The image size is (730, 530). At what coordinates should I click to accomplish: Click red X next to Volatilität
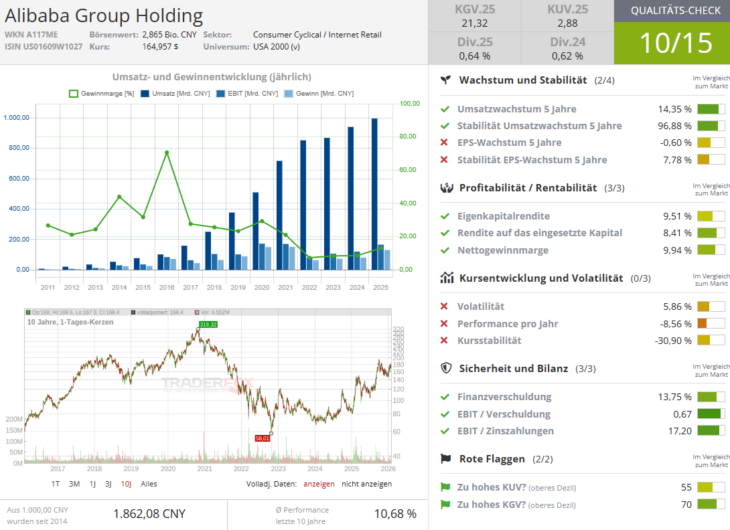click(445, 306)
